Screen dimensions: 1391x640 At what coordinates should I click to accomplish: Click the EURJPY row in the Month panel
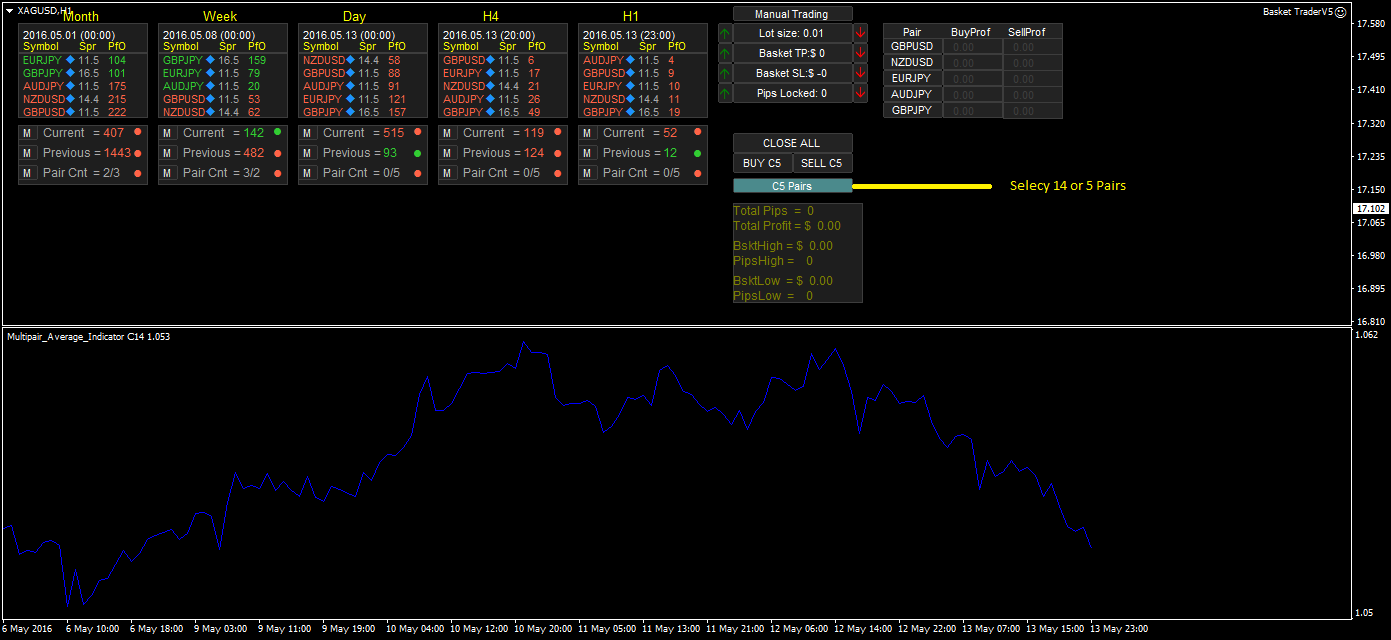click(74, 60)
